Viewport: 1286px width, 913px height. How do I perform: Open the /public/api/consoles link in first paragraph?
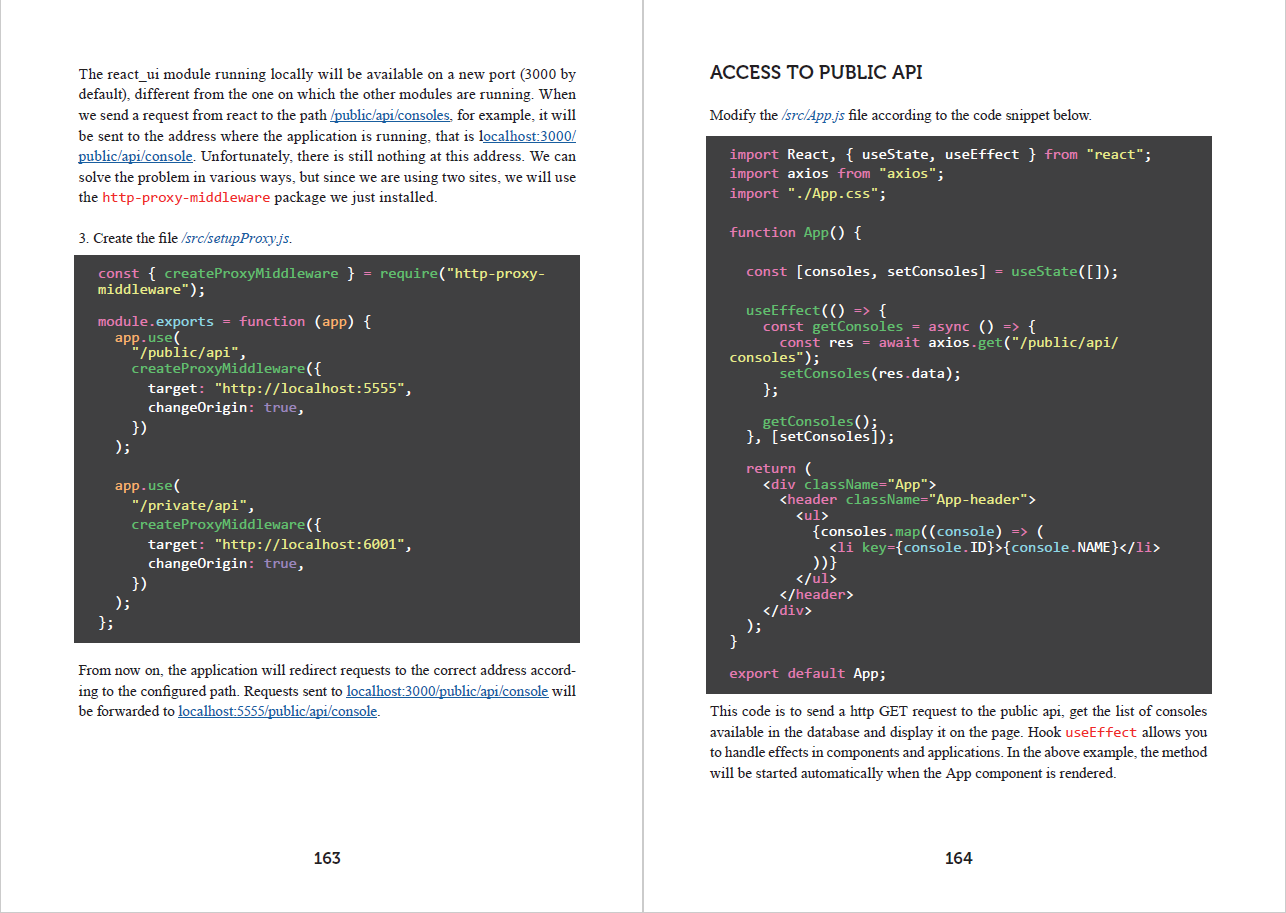pos(390,115)
